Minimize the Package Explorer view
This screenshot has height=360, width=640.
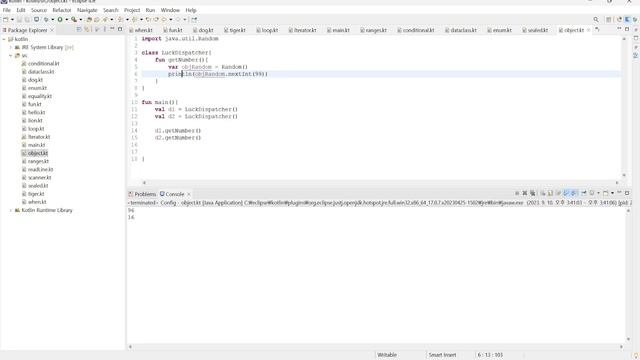112,29
